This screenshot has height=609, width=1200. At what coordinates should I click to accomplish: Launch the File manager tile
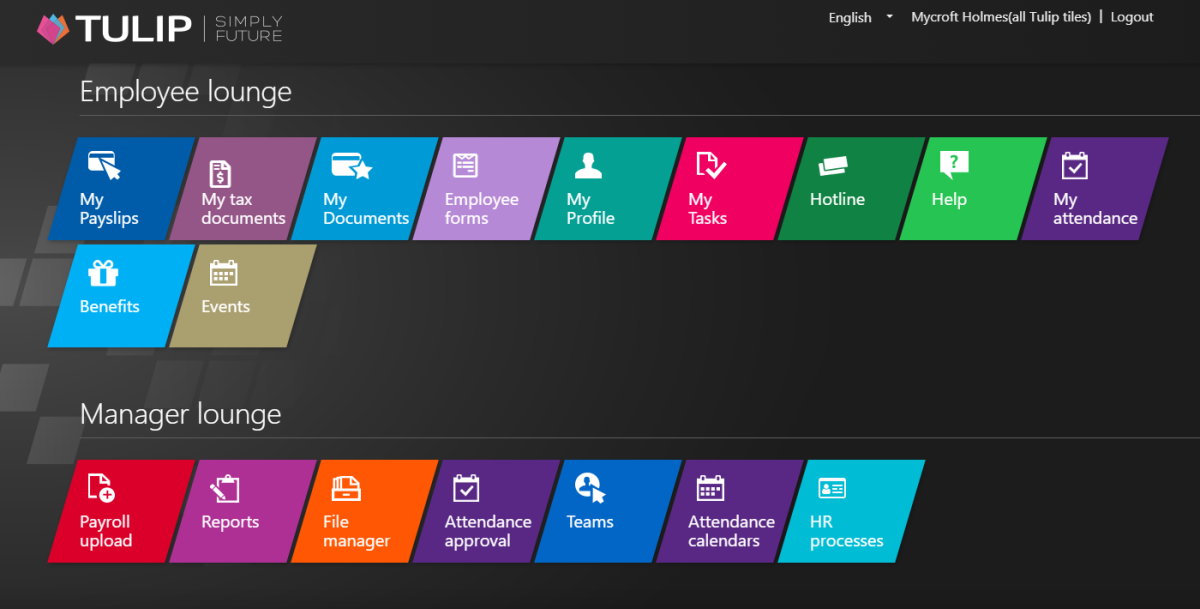point(364,511)
